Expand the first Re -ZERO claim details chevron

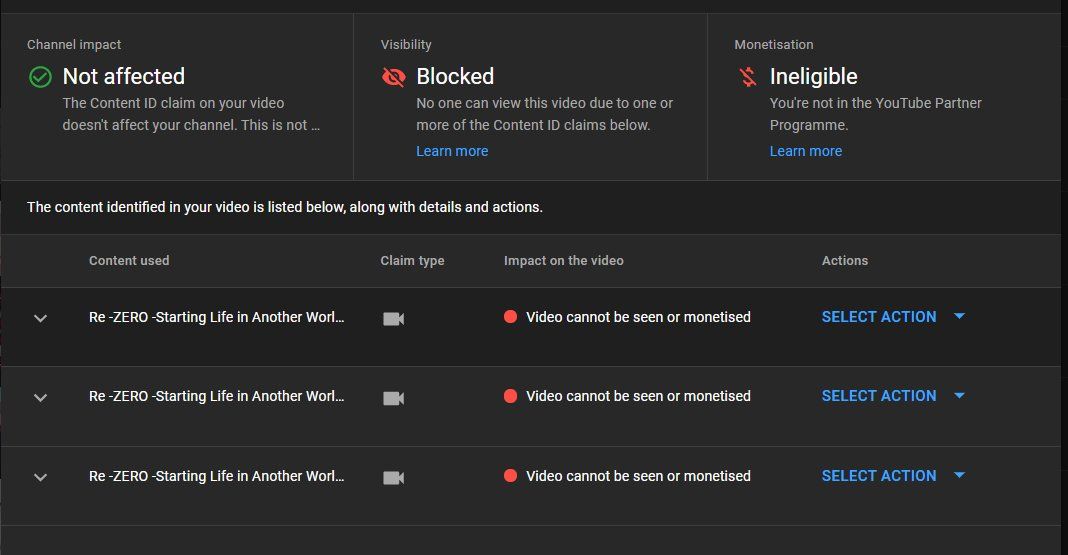[41, 318]
